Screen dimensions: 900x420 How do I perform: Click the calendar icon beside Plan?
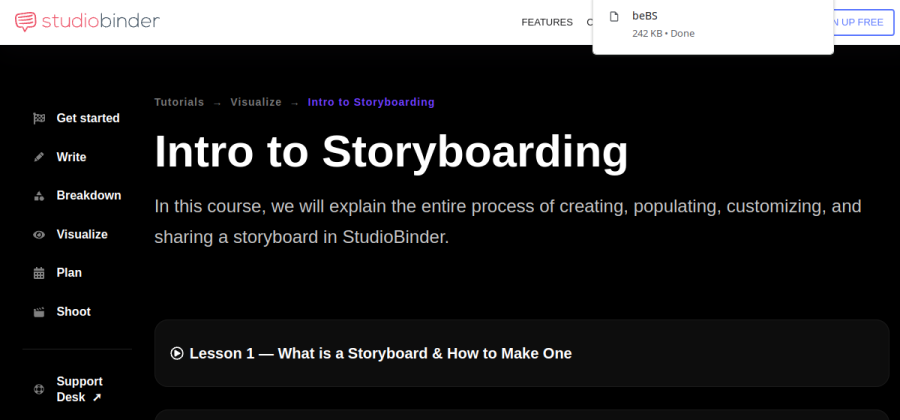click(x=39, y=273)
